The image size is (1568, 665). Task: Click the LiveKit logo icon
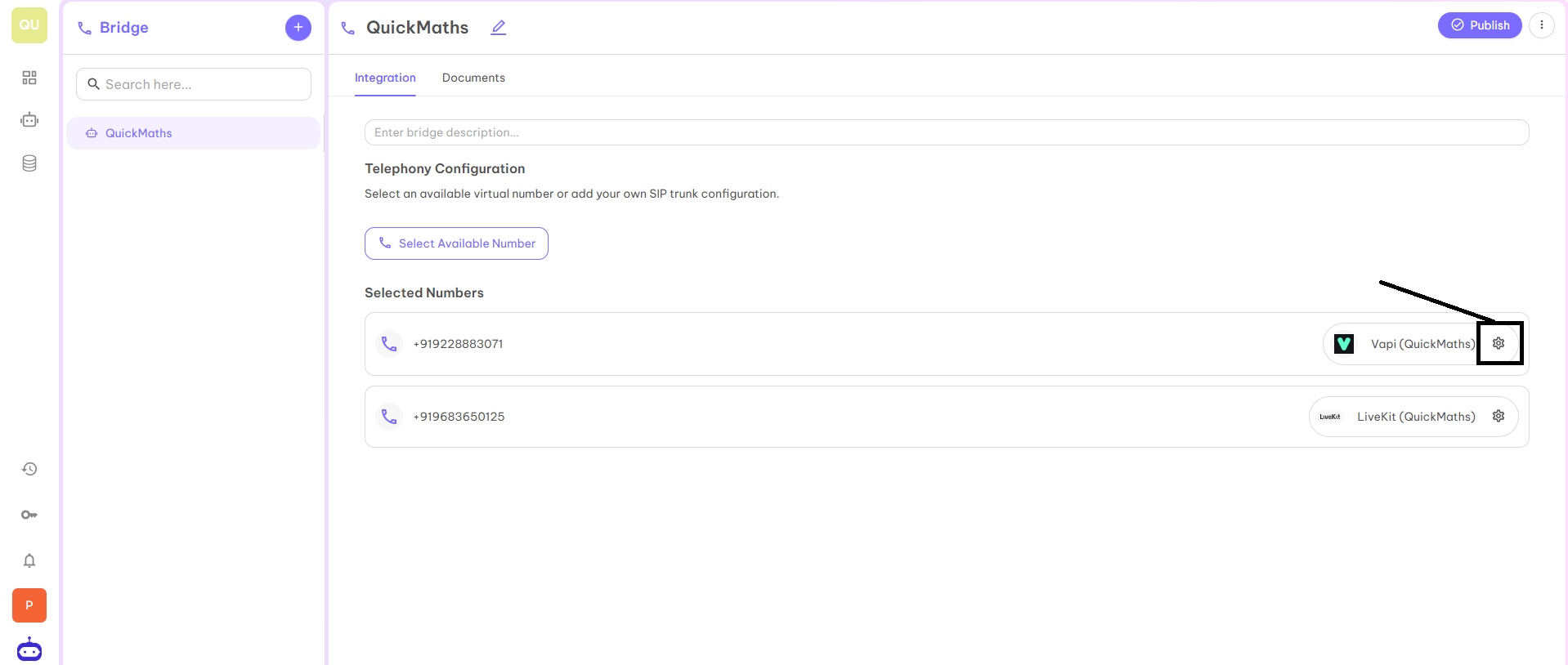click(1330, 417)
